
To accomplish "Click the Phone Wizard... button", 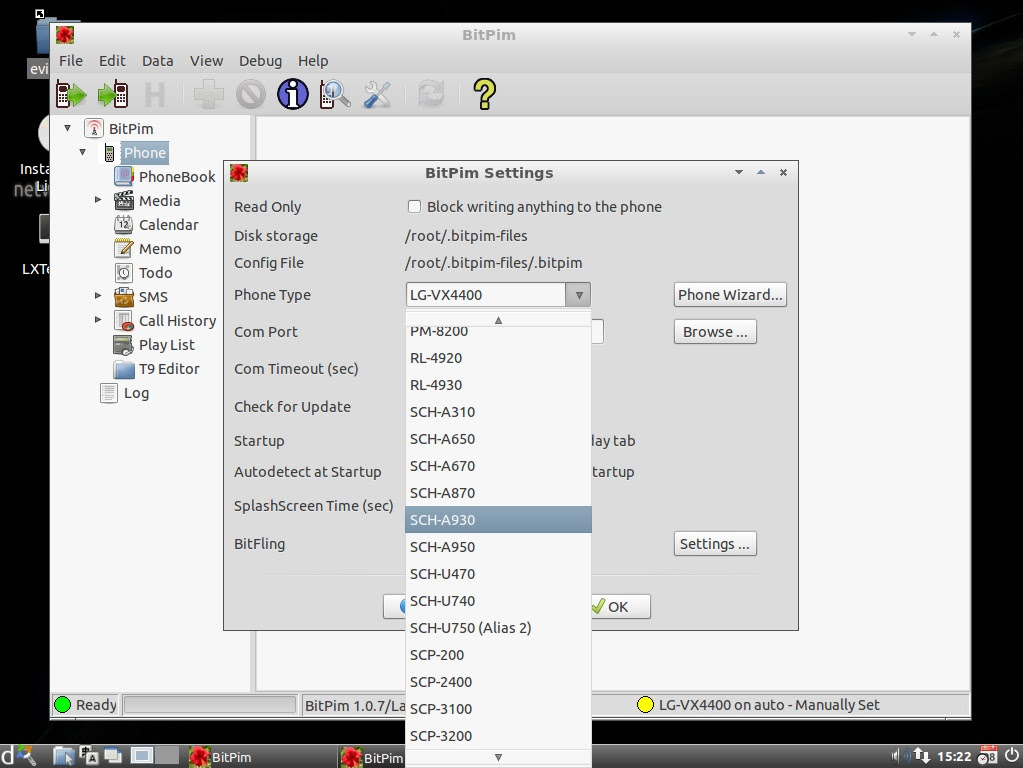I will point(730,295).
